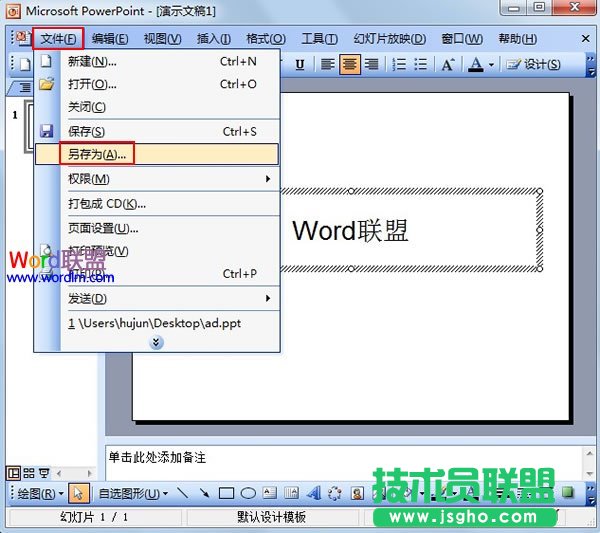Toggle center text alignment
The height and width of the screenshot is (533, 600).
click(349, 64)
